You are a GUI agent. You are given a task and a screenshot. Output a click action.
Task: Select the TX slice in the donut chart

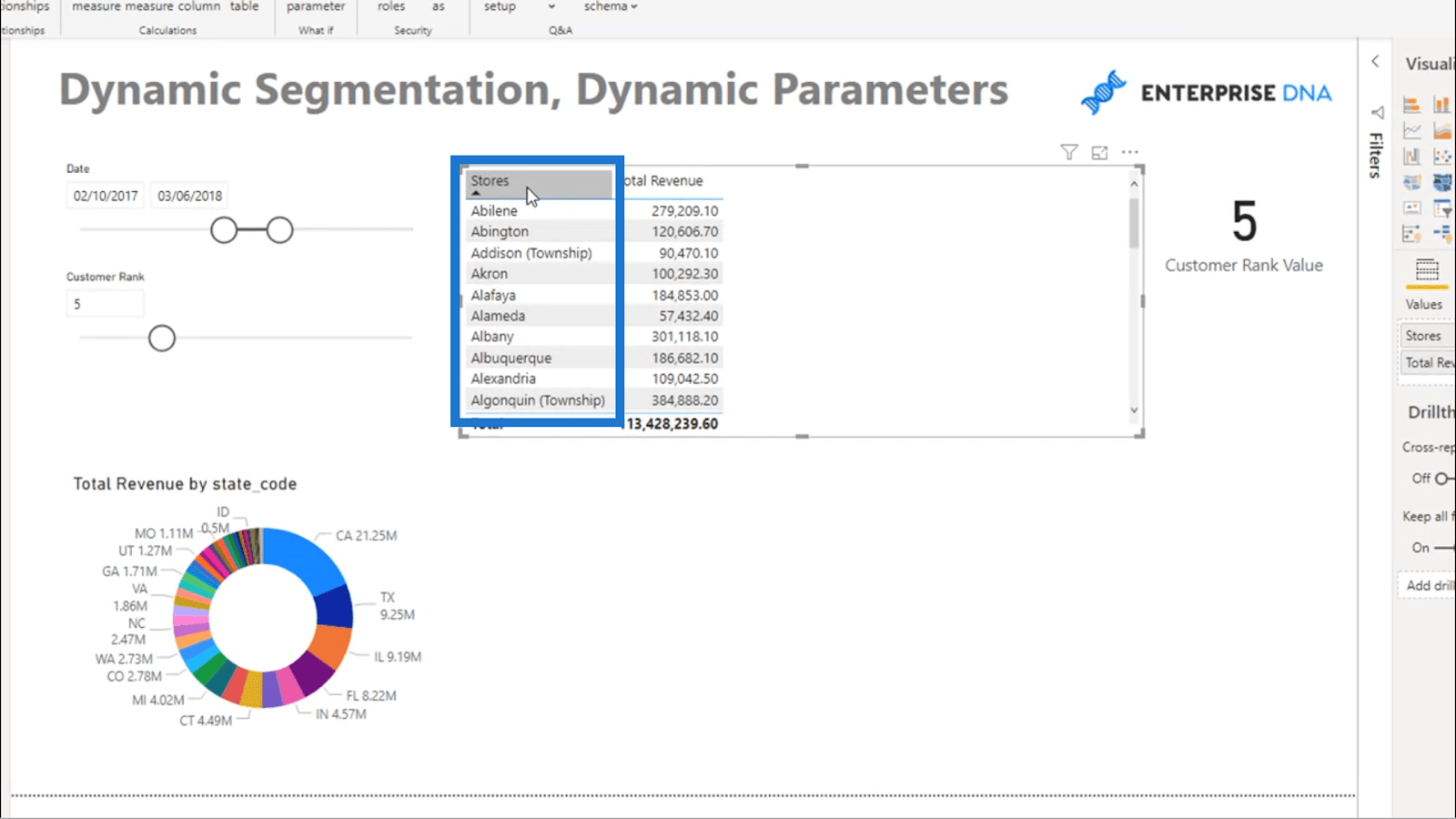335,605
